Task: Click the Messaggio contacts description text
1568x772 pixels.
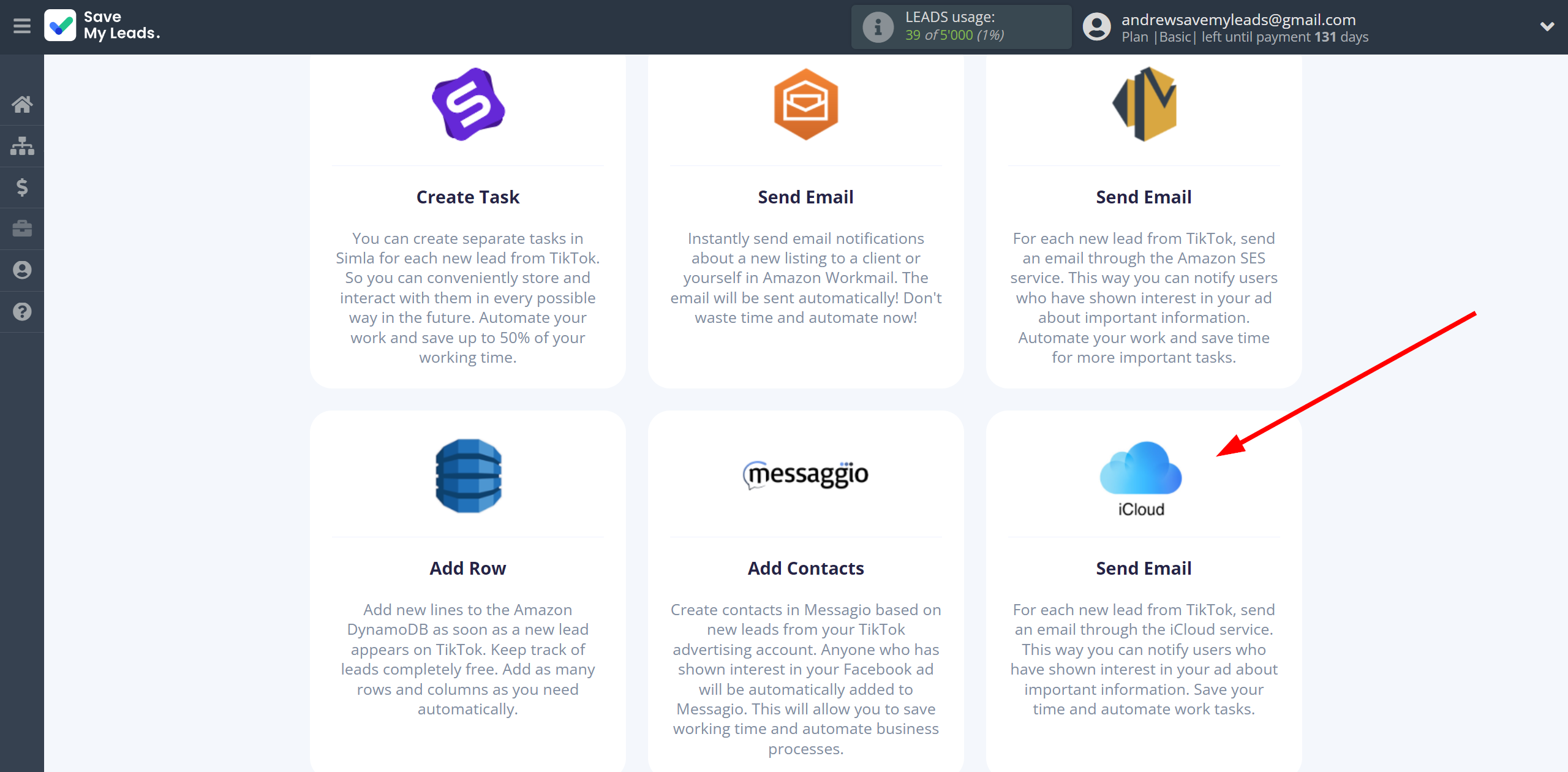Action: (x=806, y=679)
